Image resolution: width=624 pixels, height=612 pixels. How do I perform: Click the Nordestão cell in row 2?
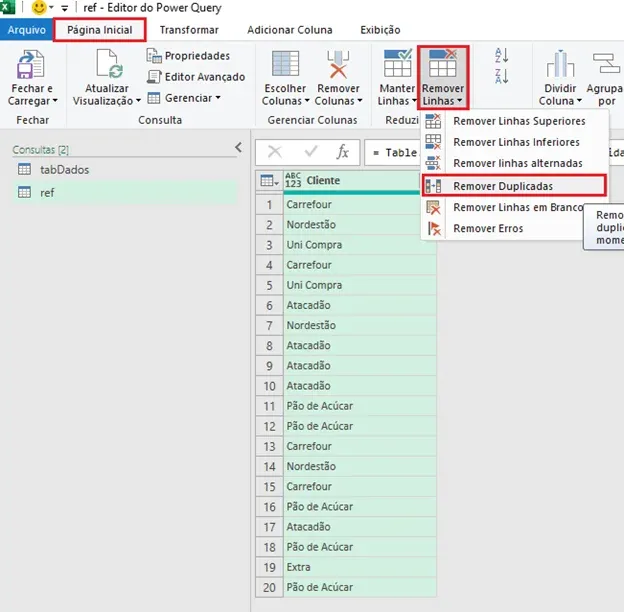coord(360,225)
